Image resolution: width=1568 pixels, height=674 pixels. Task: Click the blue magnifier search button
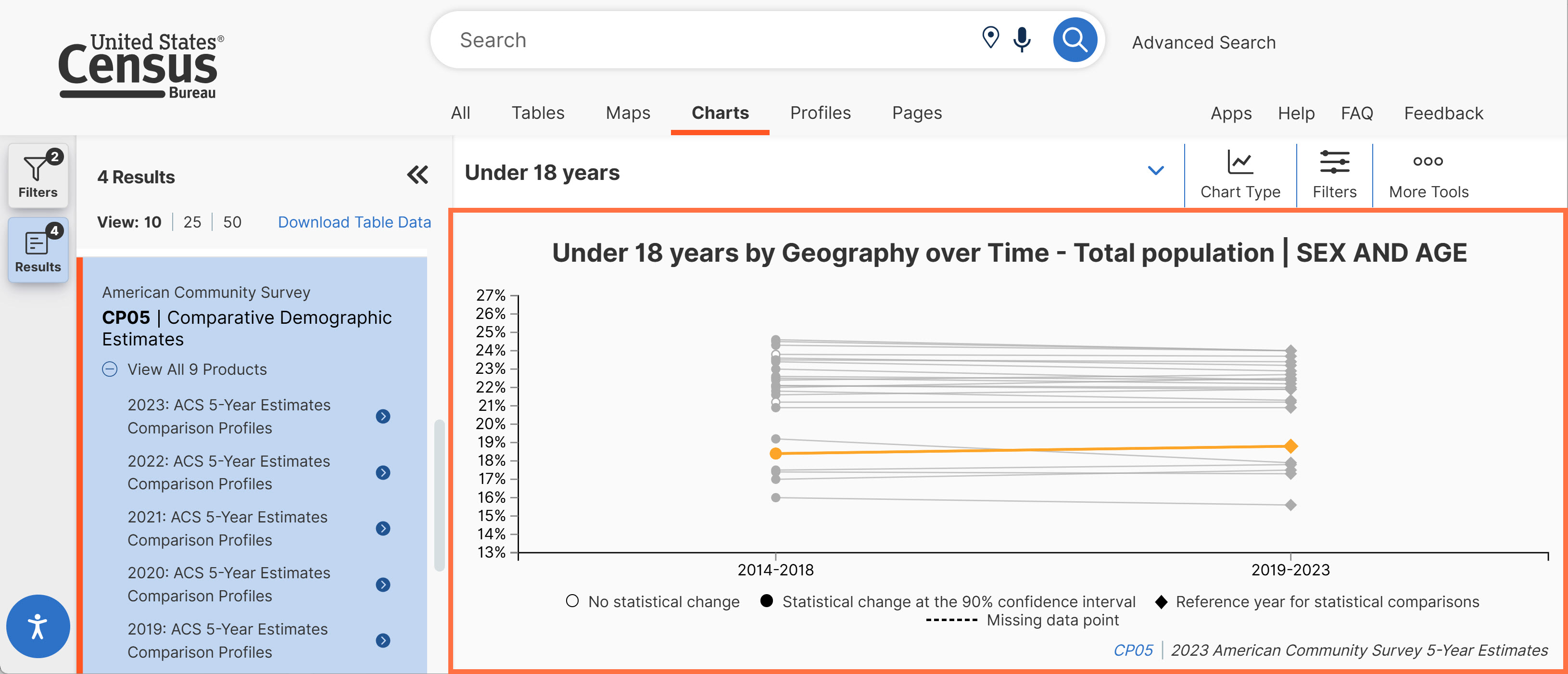point(1075,40)
